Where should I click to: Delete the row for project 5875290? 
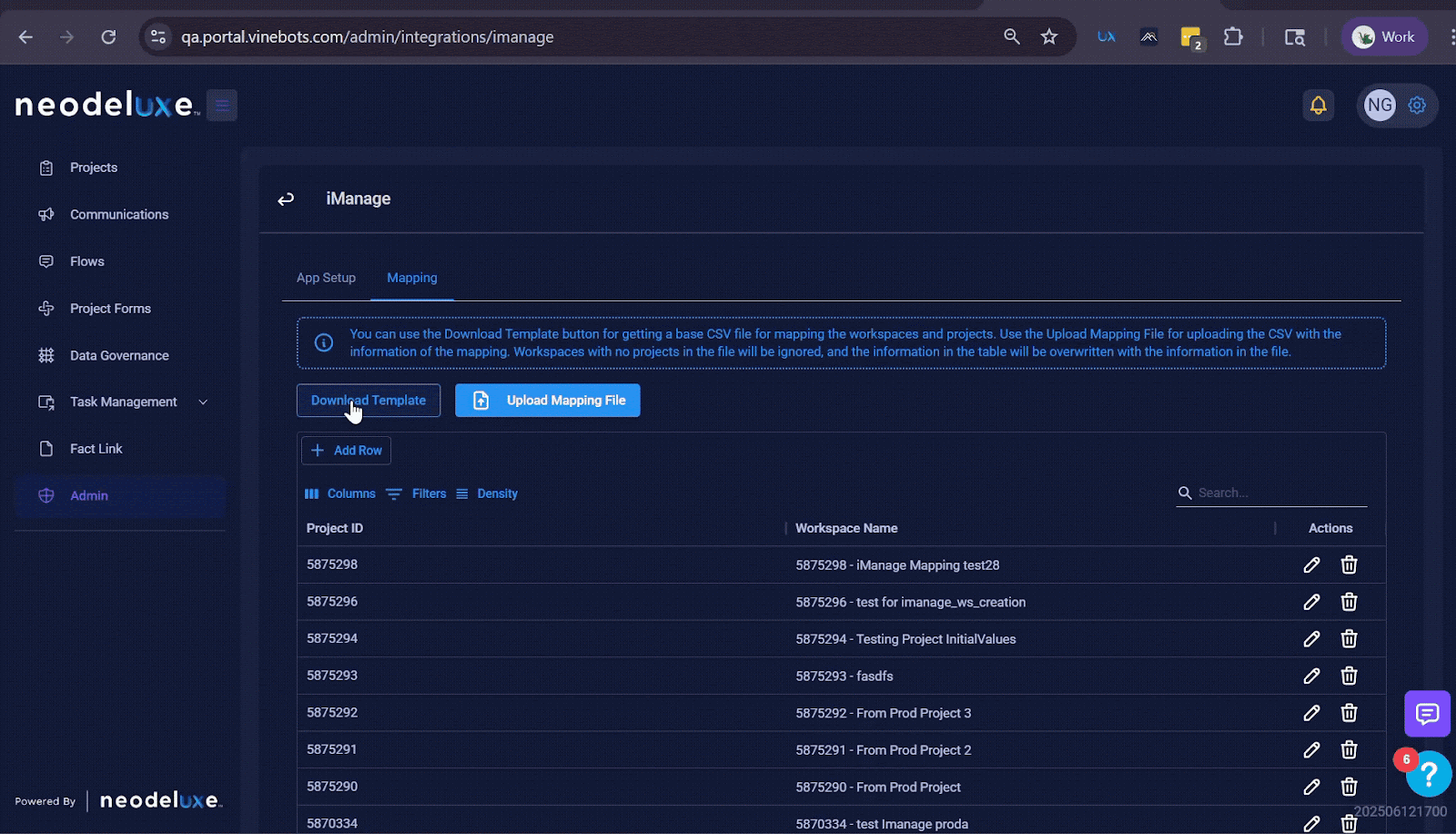1349,787
